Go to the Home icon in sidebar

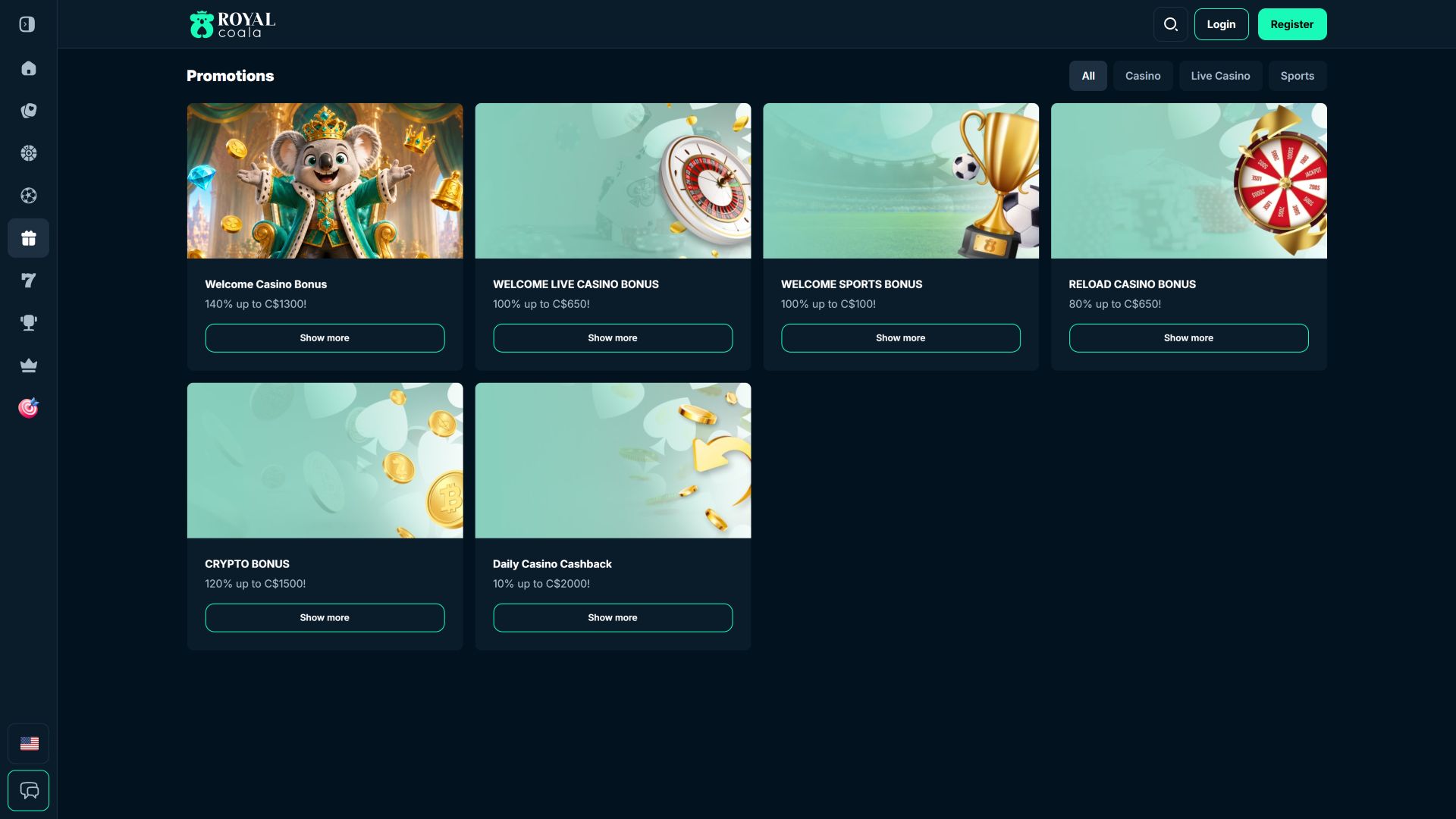[28, 68]
